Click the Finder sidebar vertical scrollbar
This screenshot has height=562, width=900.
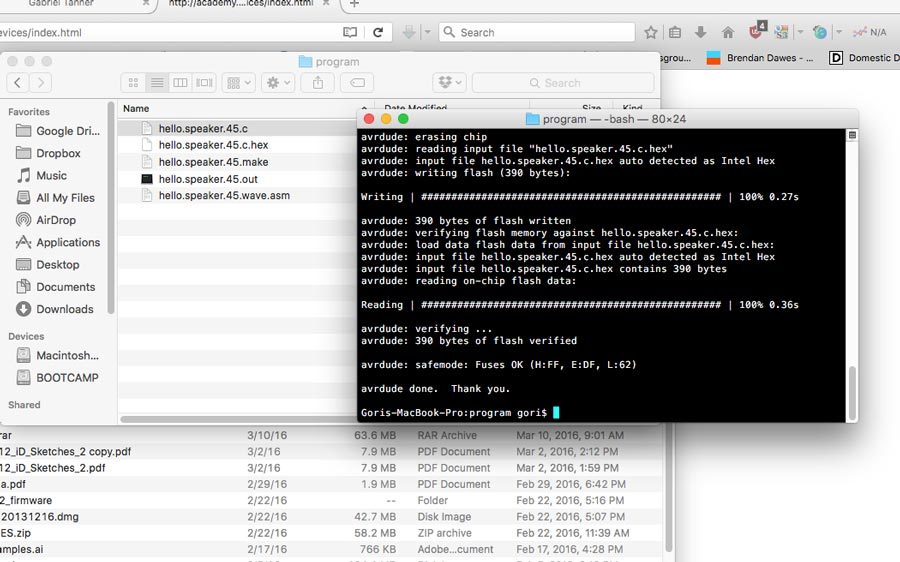click(x=111, y=208)
